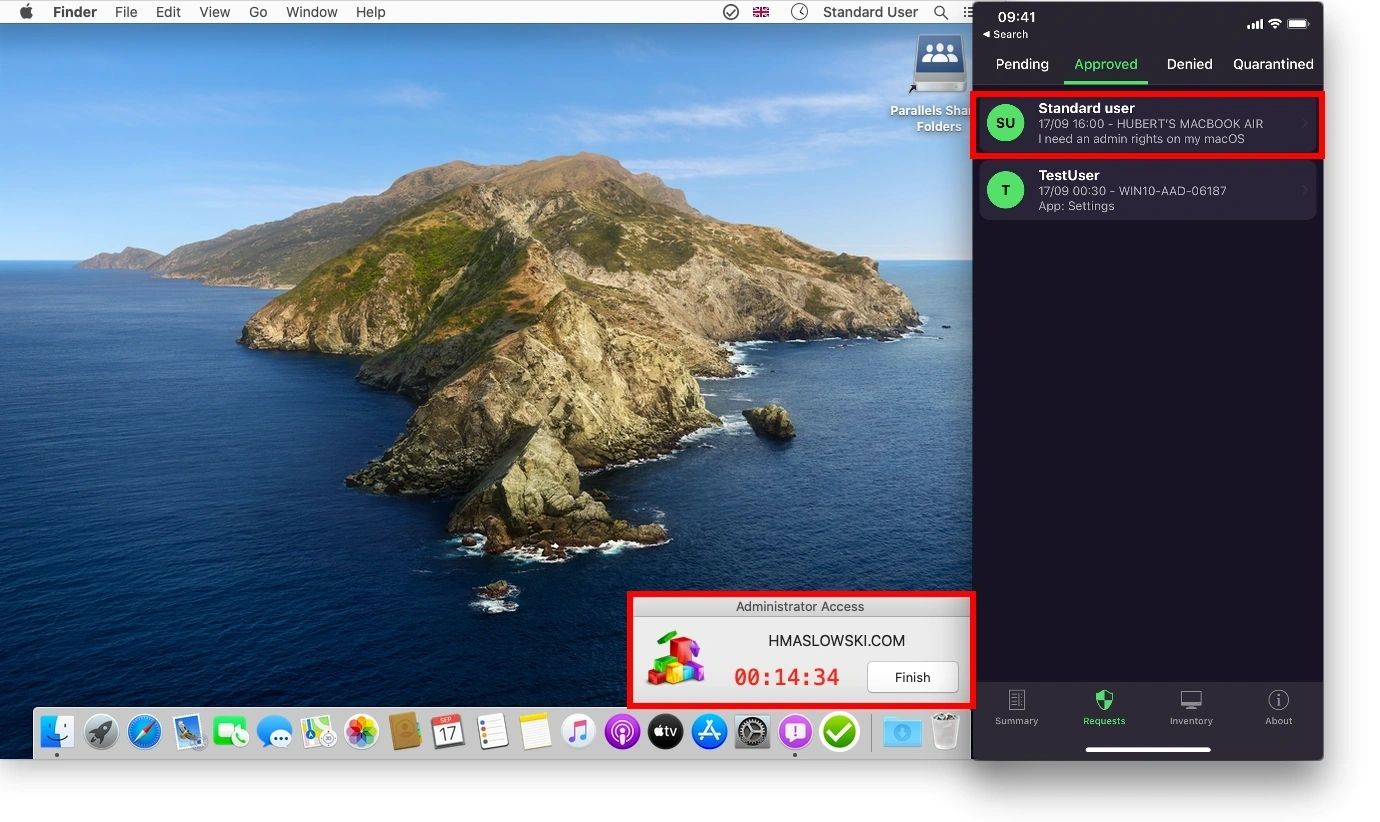
Task: Open the About section in phone app
Action: coord(1279,707)
